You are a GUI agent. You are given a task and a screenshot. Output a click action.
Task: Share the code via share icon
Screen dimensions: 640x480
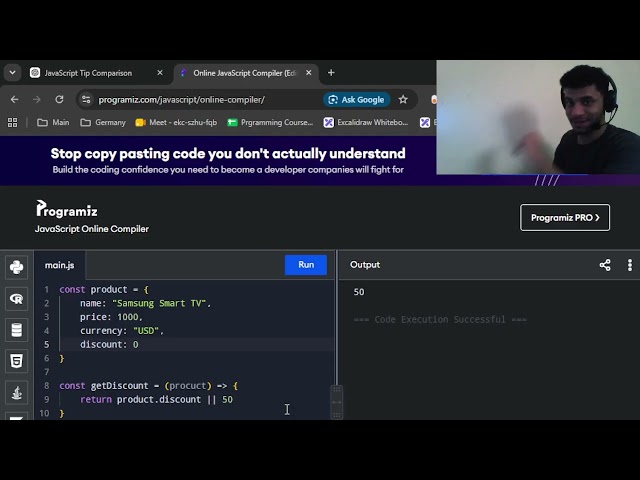(x=605, y=265)
